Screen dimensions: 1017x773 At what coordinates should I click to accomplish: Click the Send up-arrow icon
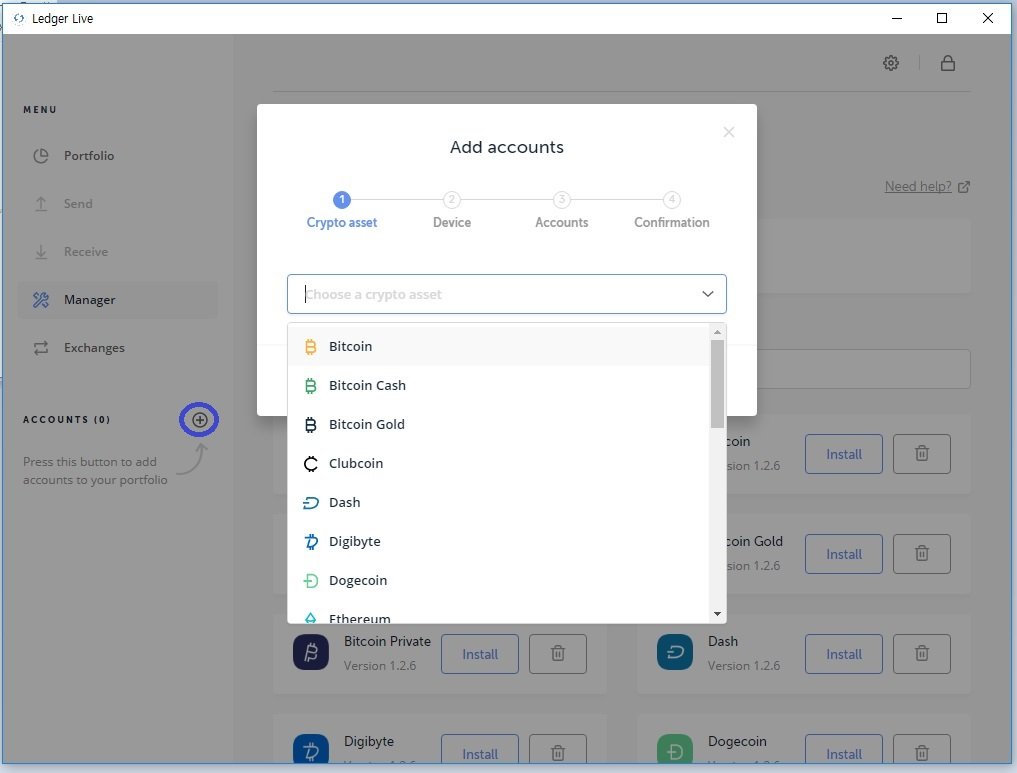(x=41, y=204)
